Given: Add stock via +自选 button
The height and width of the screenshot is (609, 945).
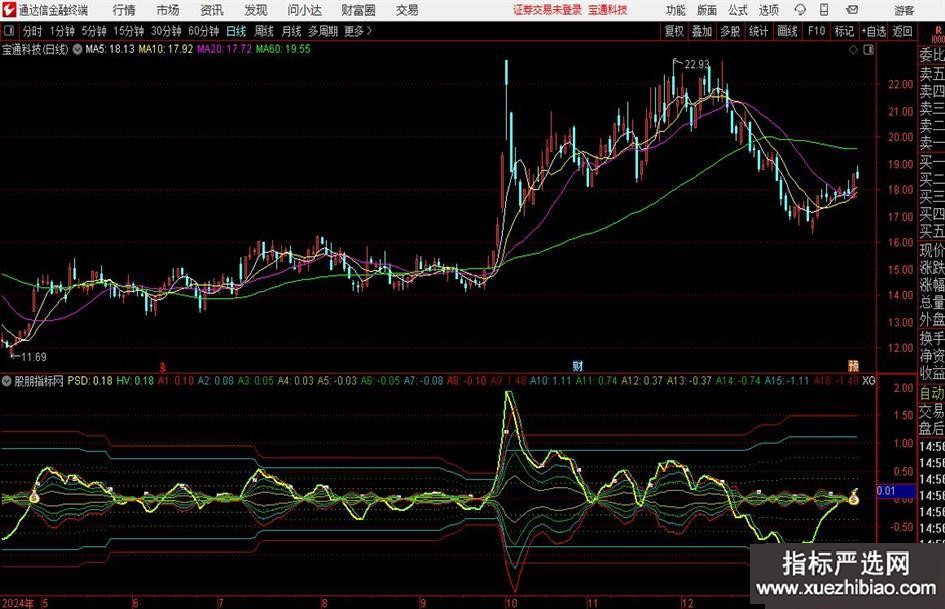Looking at the screenshot, I should click(x=874, y=31).
